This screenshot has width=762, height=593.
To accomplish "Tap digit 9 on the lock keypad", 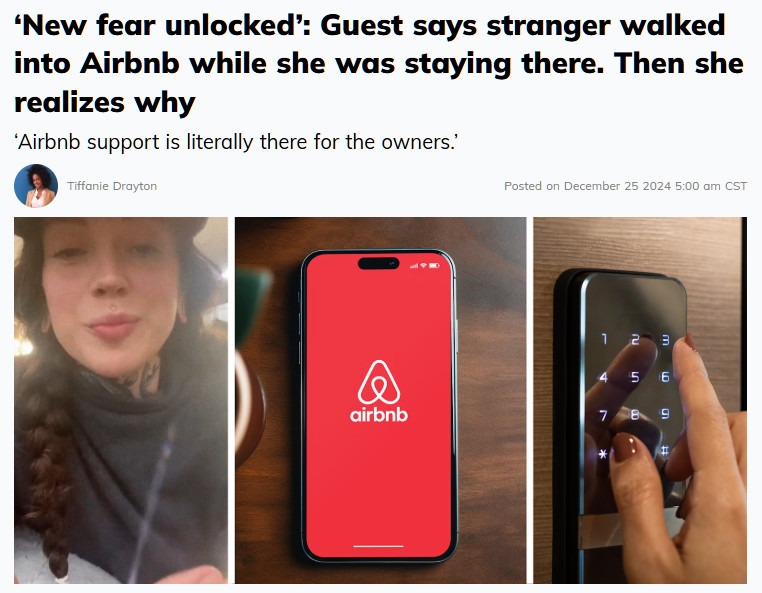I will (x=665, y=414).
